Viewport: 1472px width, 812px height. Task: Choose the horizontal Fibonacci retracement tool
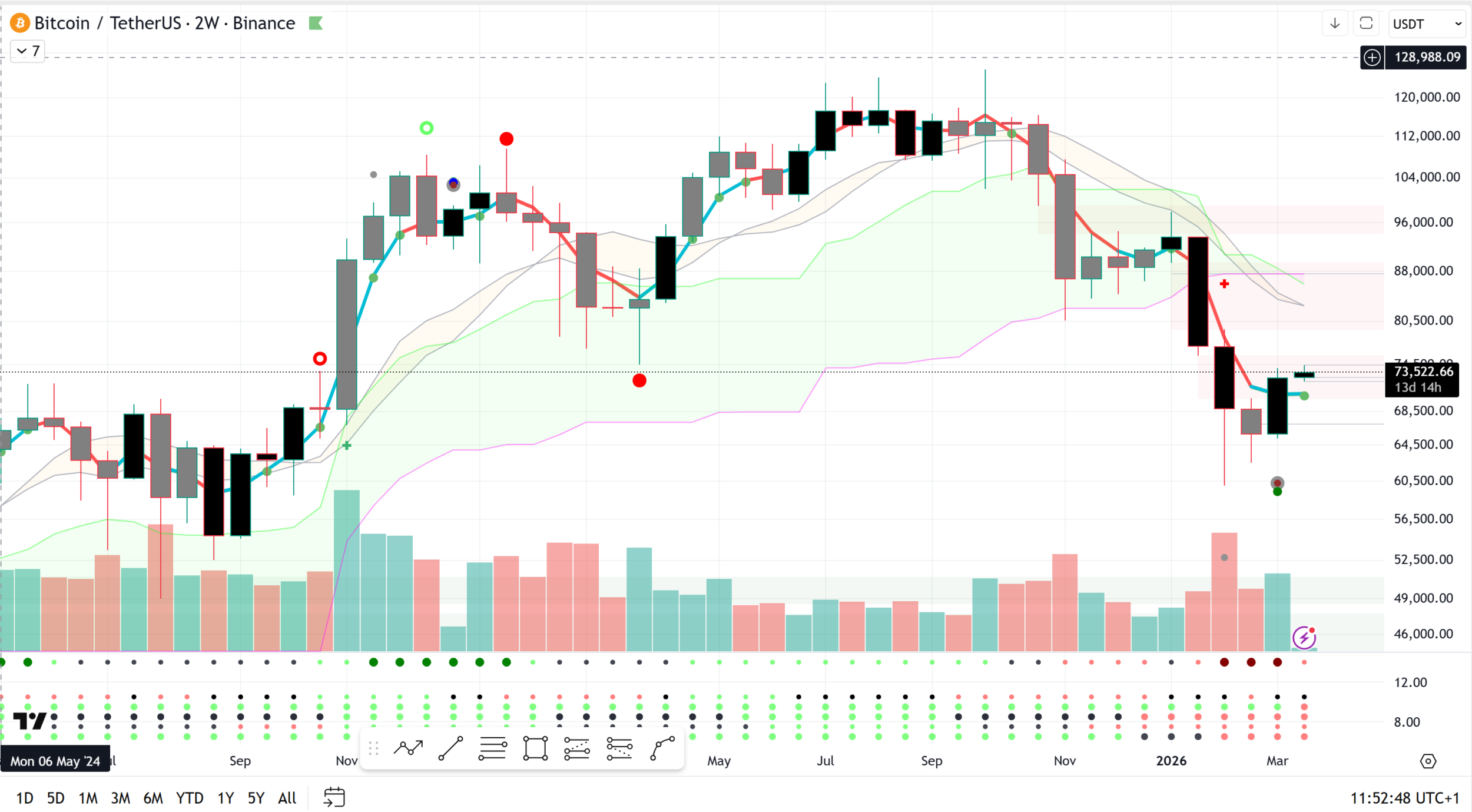tap(493, 748)
